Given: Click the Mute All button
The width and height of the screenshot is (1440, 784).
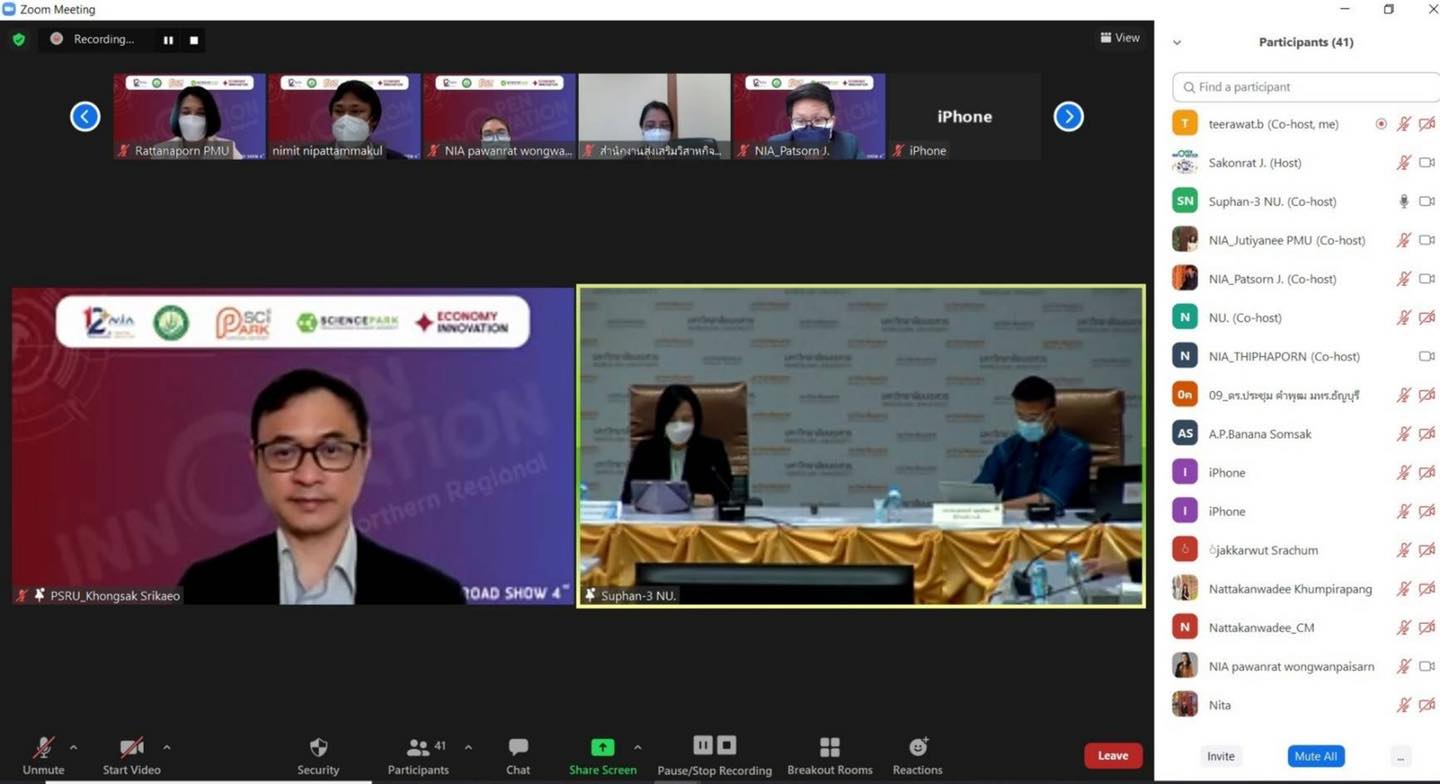Looking at the screenshot, I should [1315, 757].
